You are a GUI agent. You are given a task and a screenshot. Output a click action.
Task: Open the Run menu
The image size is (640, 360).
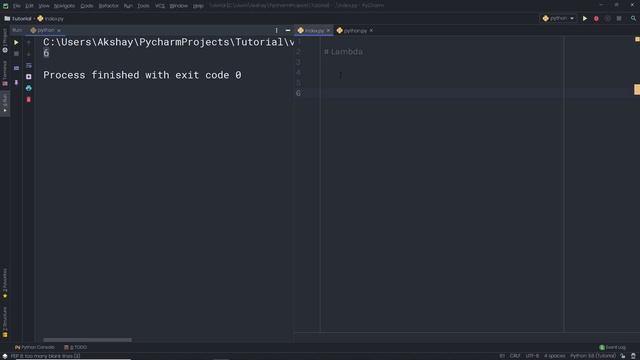pyautogui.click(x=128, y=6)
